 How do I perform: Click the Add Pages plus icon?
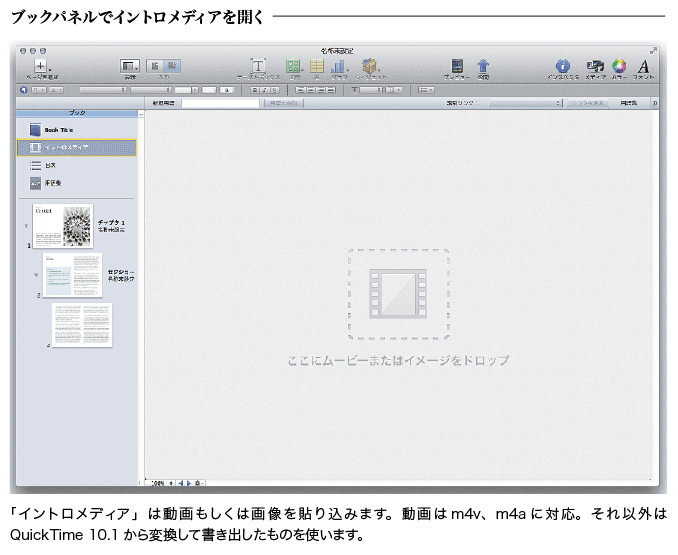click(41, 66)
